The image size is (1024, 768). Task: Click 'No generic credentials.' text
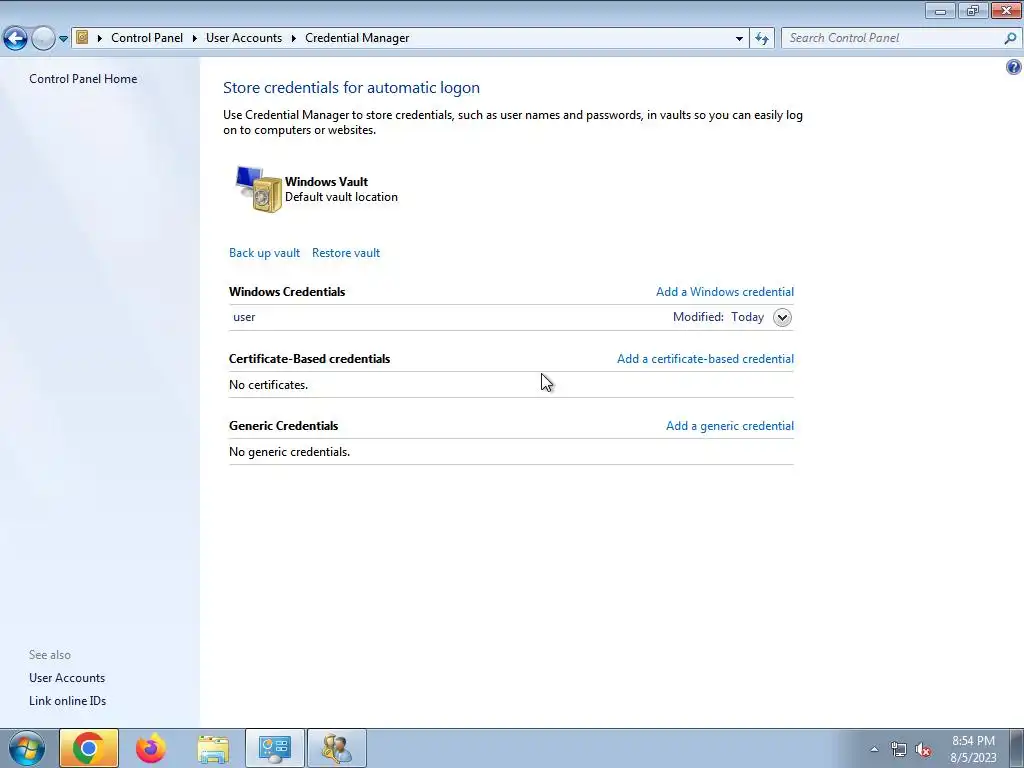coord(289,452)
